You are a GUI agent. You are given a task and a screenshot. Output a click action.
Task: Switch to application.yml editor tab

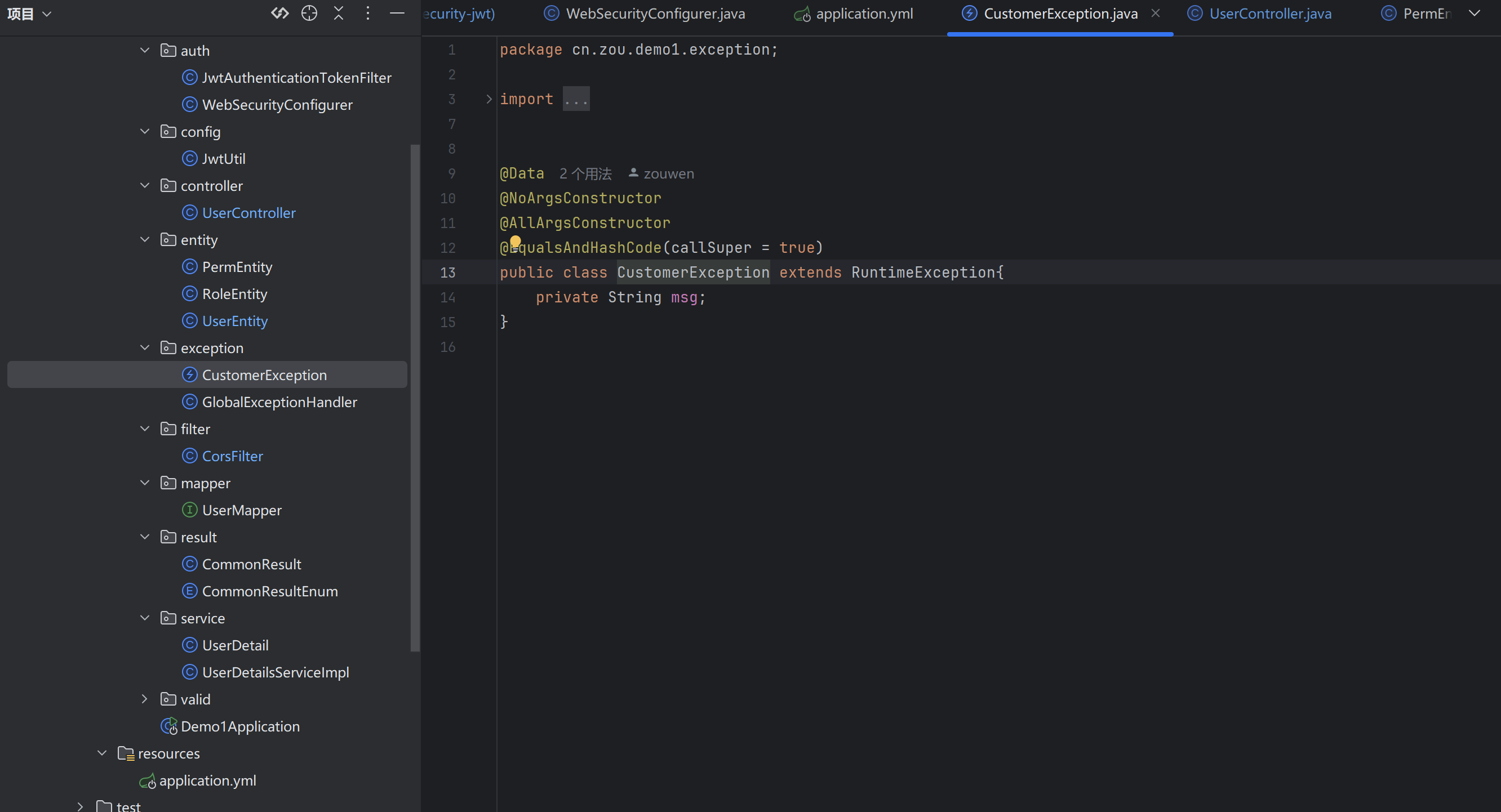coord(854,14)
